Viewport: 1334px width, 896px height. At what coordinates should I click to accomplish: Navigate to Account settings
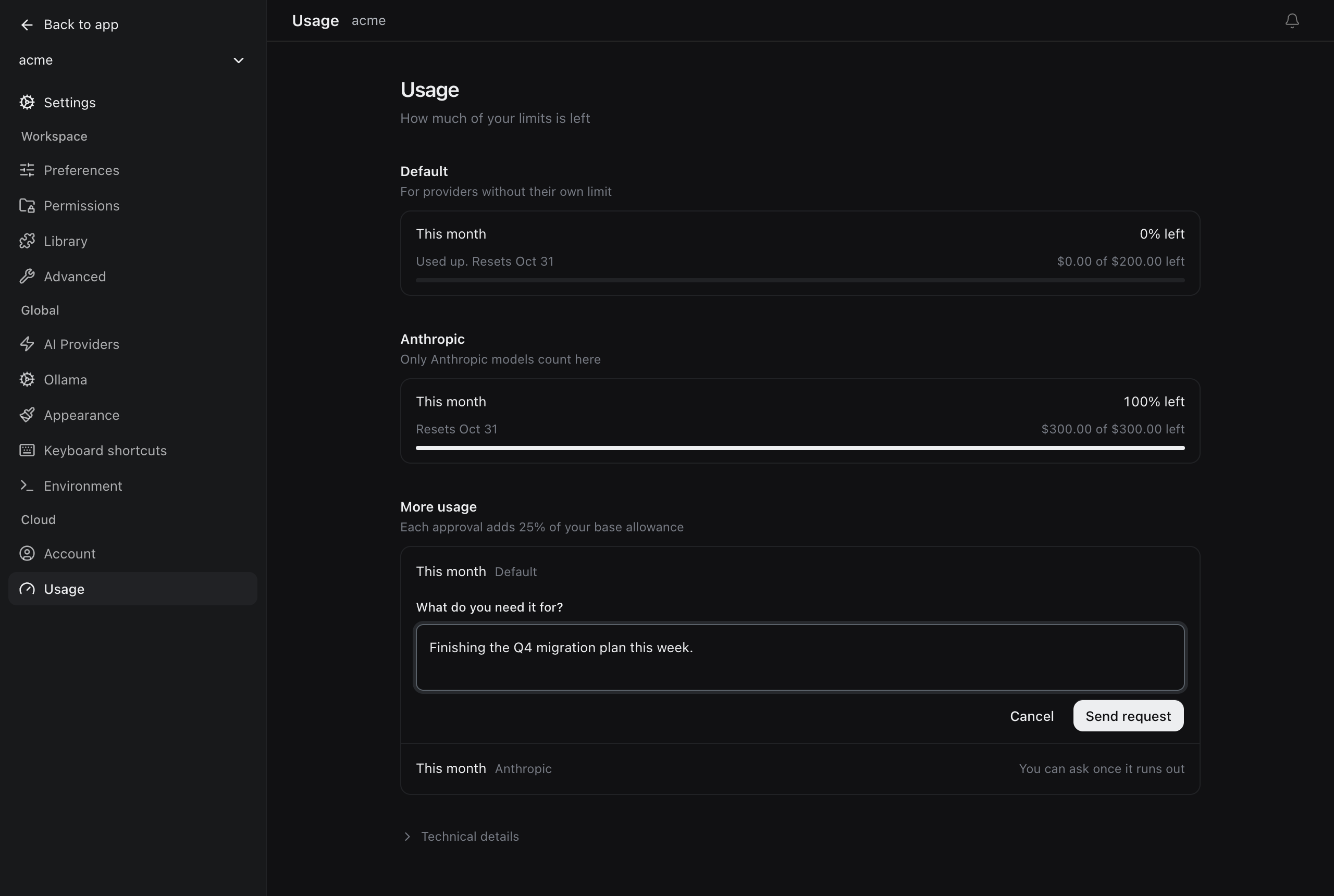[x=132, y=554]
